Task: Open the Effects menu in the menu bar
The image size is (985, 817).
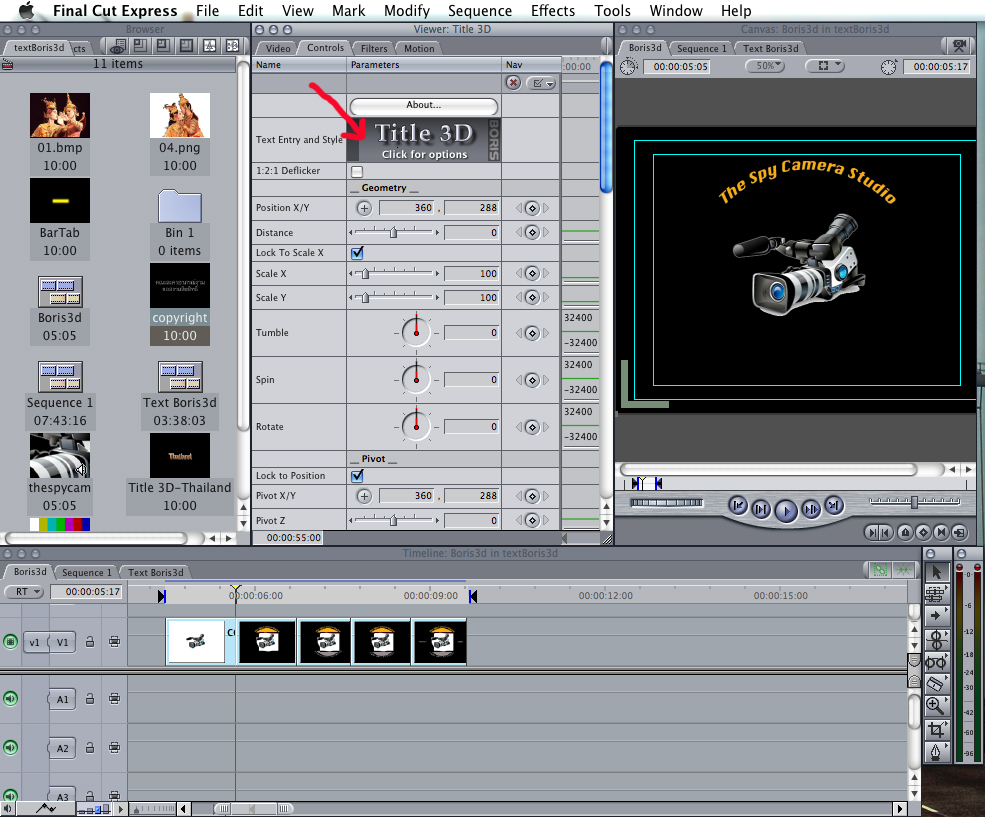Action: click(x=552, y=11)
